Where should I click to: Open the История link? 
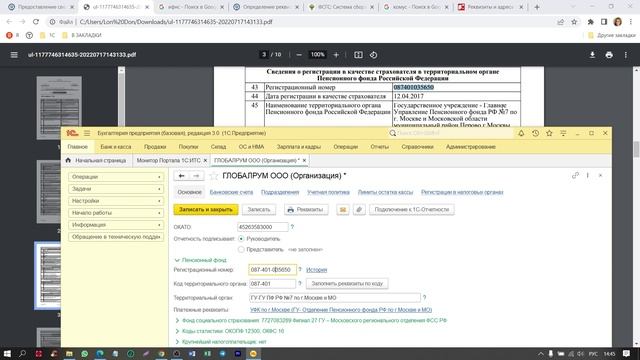point(317,270)
